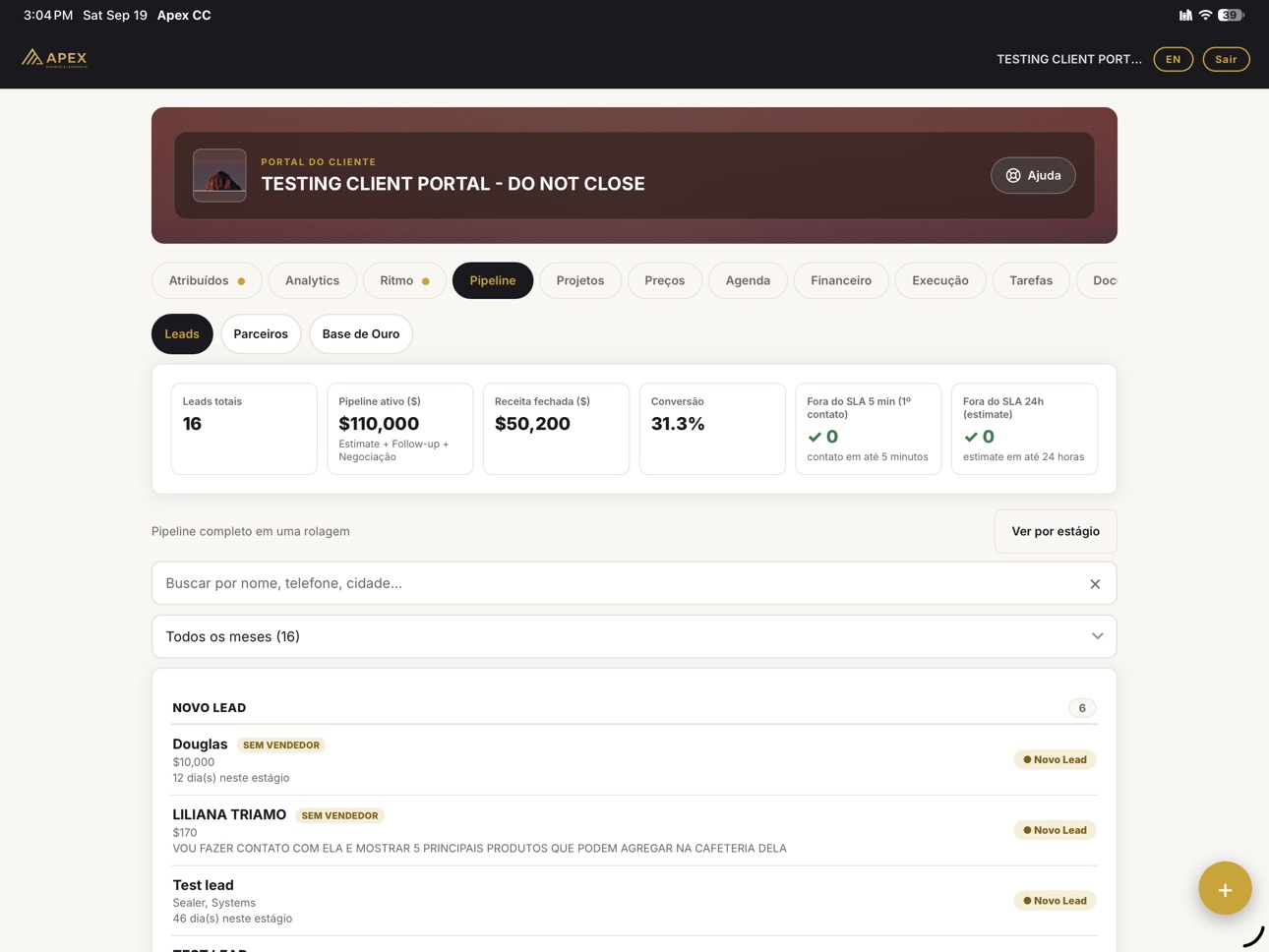Image resolution: width=1269 pixels, height=952 pixels.
Task: Tap the floating plus add button
Action: [1225, 888]
